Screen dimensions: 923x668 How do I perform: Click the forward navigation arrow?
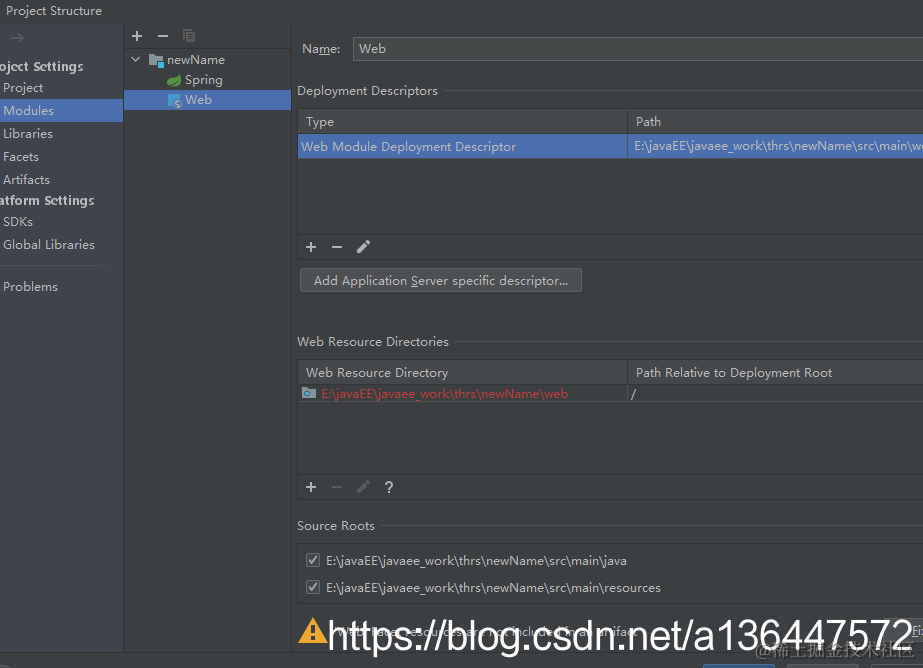18,38
